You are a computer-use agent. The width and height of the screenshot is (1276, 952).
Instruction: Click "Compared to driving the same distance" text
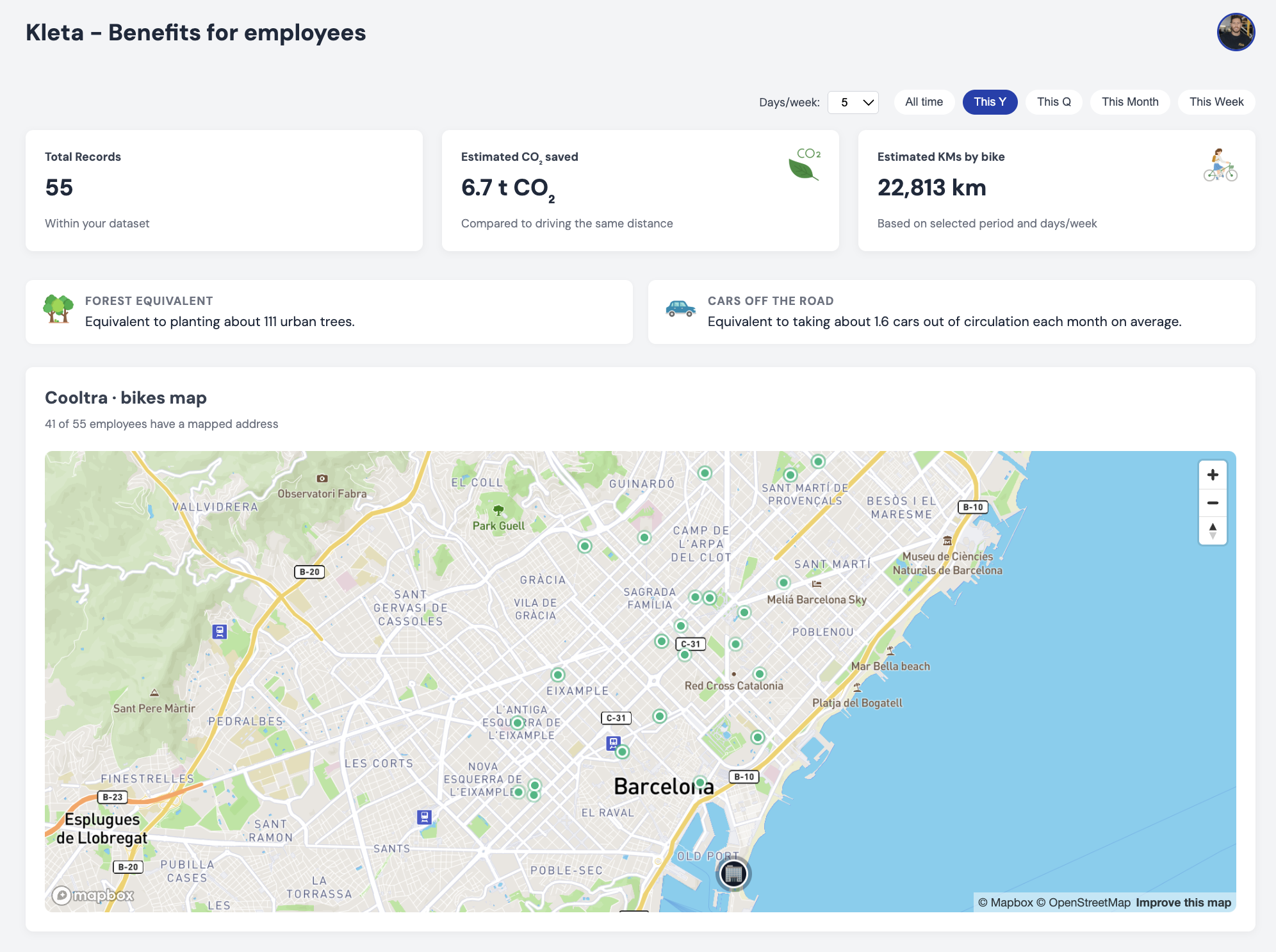(x=567, y=224)
